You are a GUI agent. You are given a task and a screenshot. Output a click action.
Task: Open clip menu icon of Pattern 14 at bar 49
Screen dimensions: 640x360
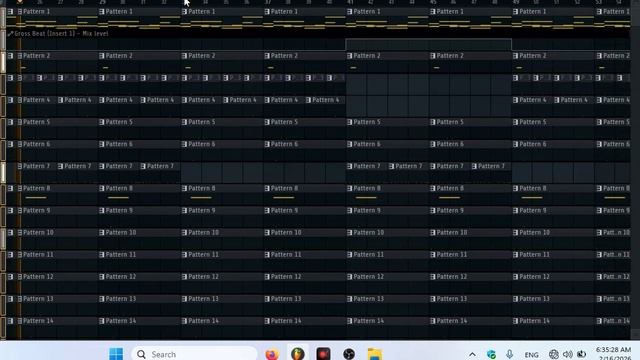click(516, 321)
